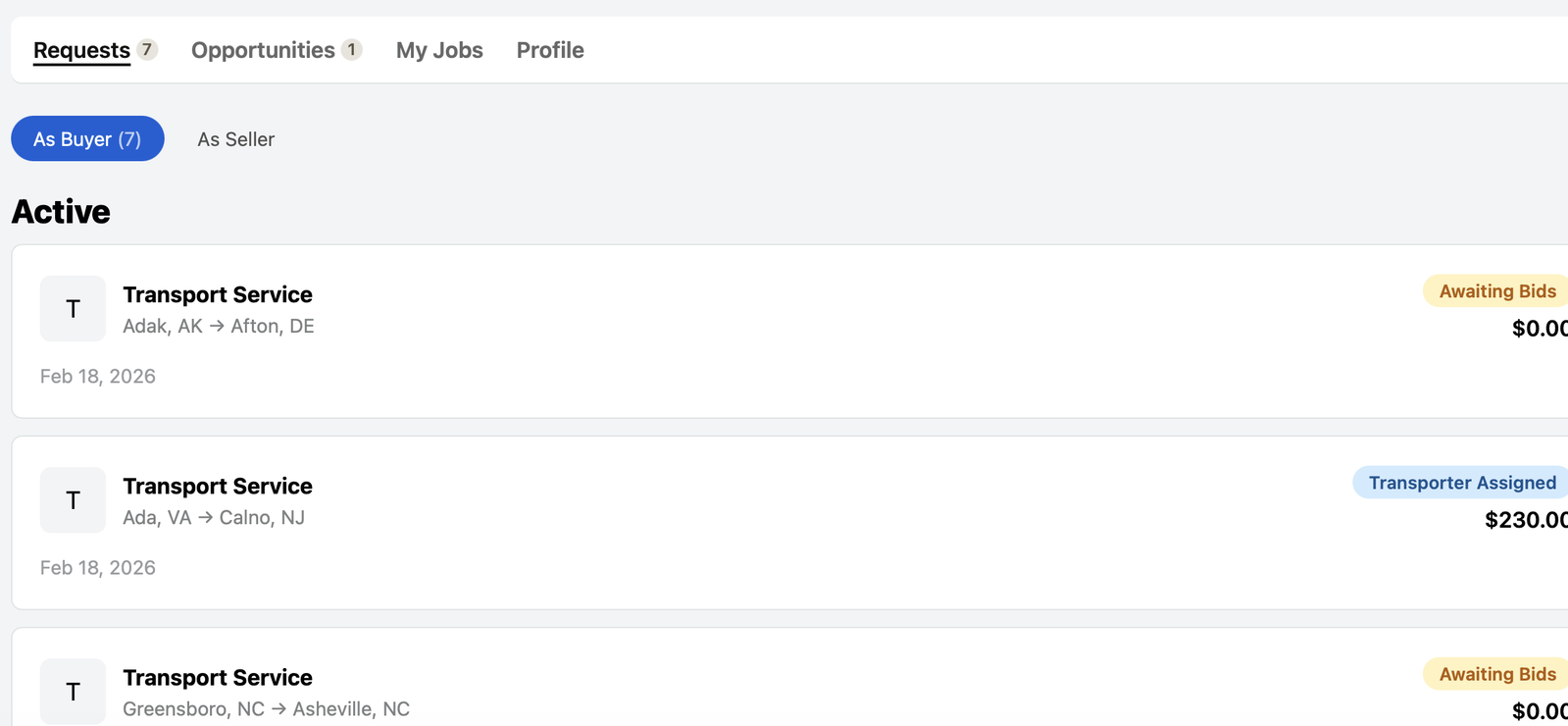
Task: Open Transport Service Adak, AK to Afton, DE
Action: [789, 332]
